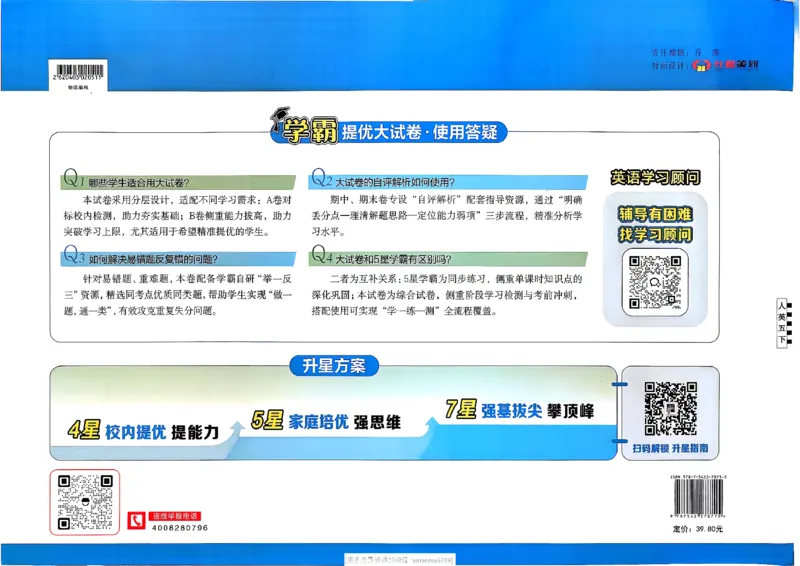The image size is (800, 566).
Task: Click the red-bordered QR code at bottom left
Action: 85,502
